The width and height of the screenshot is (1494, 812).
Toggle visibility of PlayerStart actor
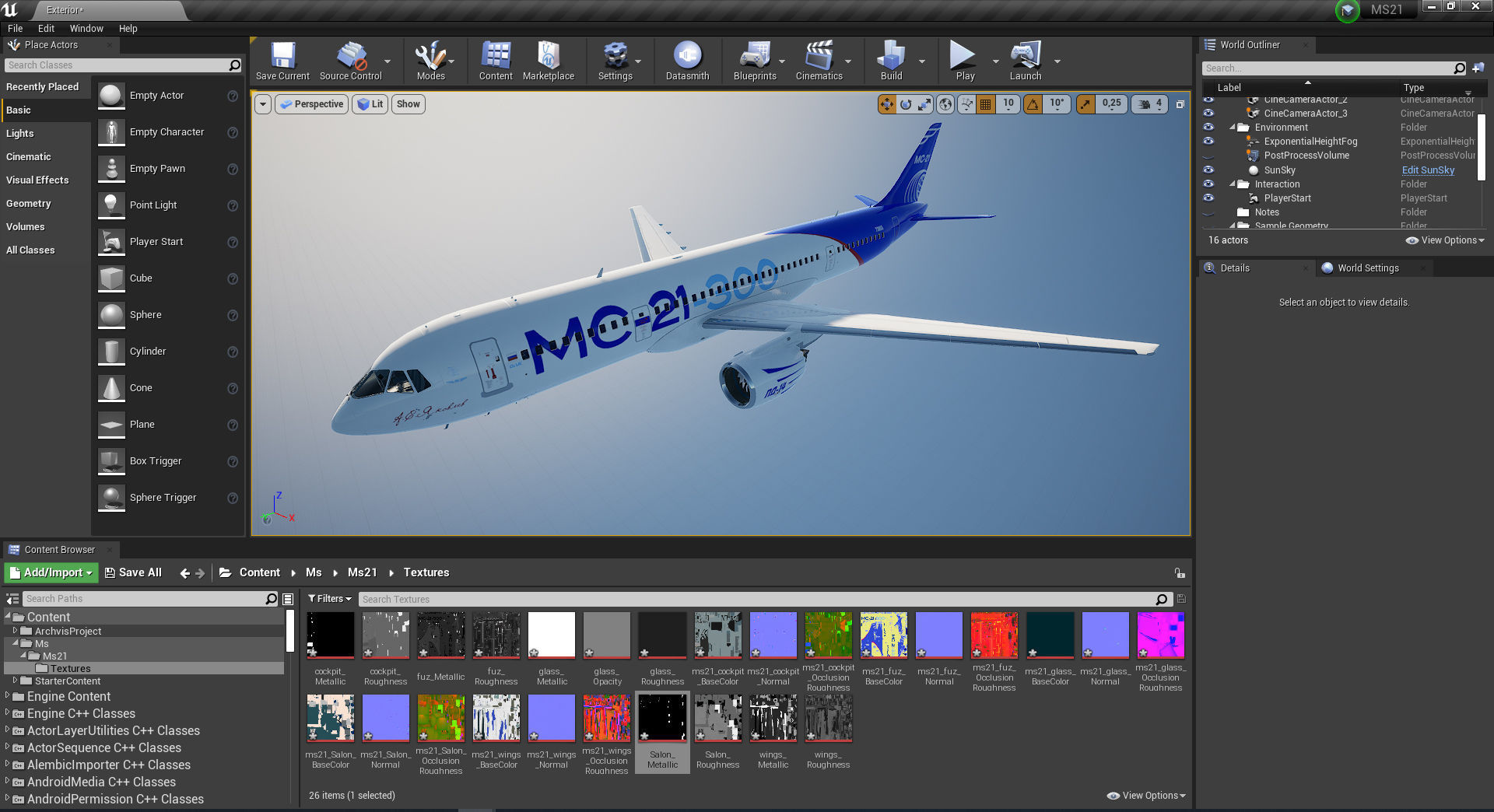pos(1208,198)
